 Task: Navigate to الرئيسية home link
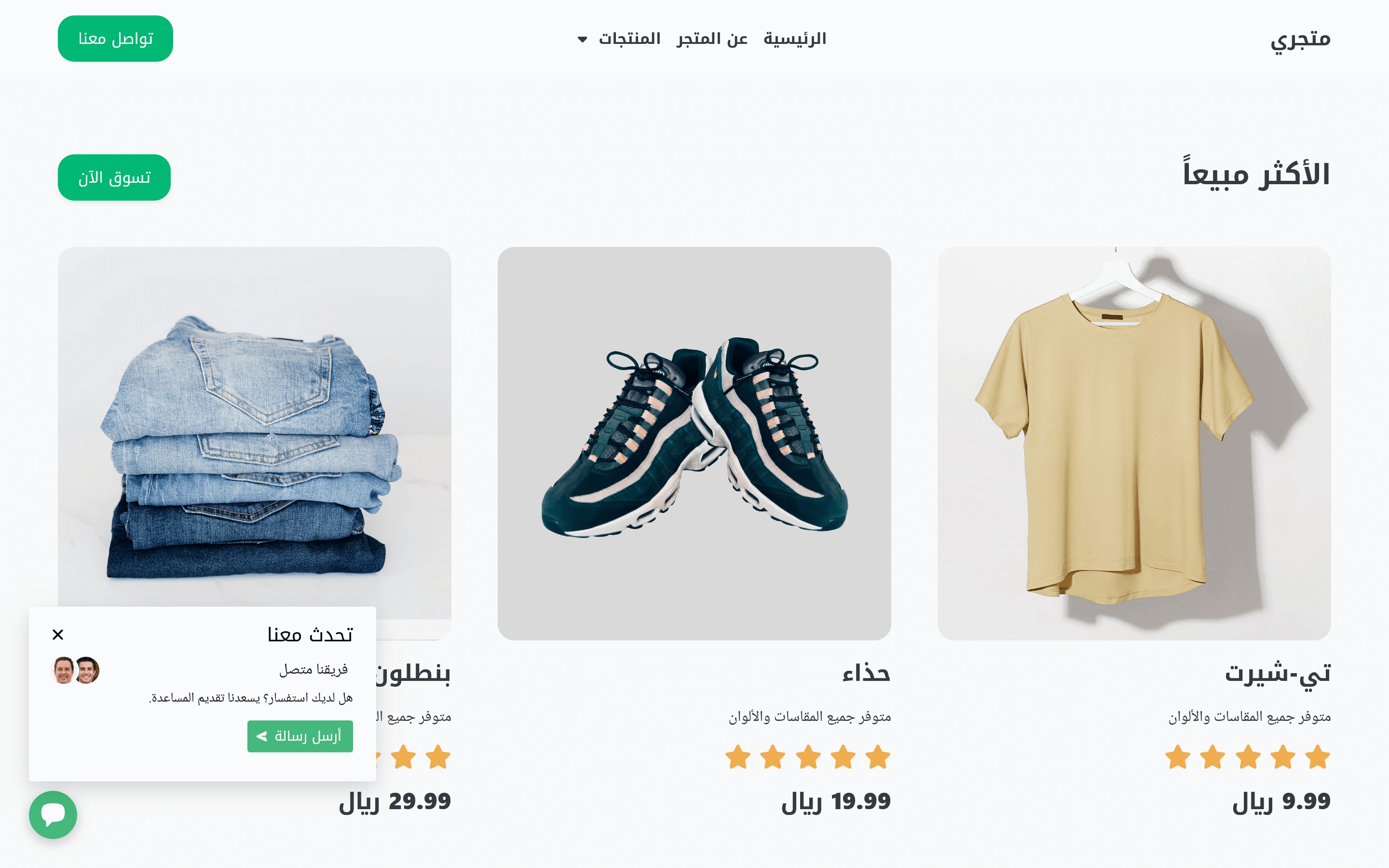[795, 39]
